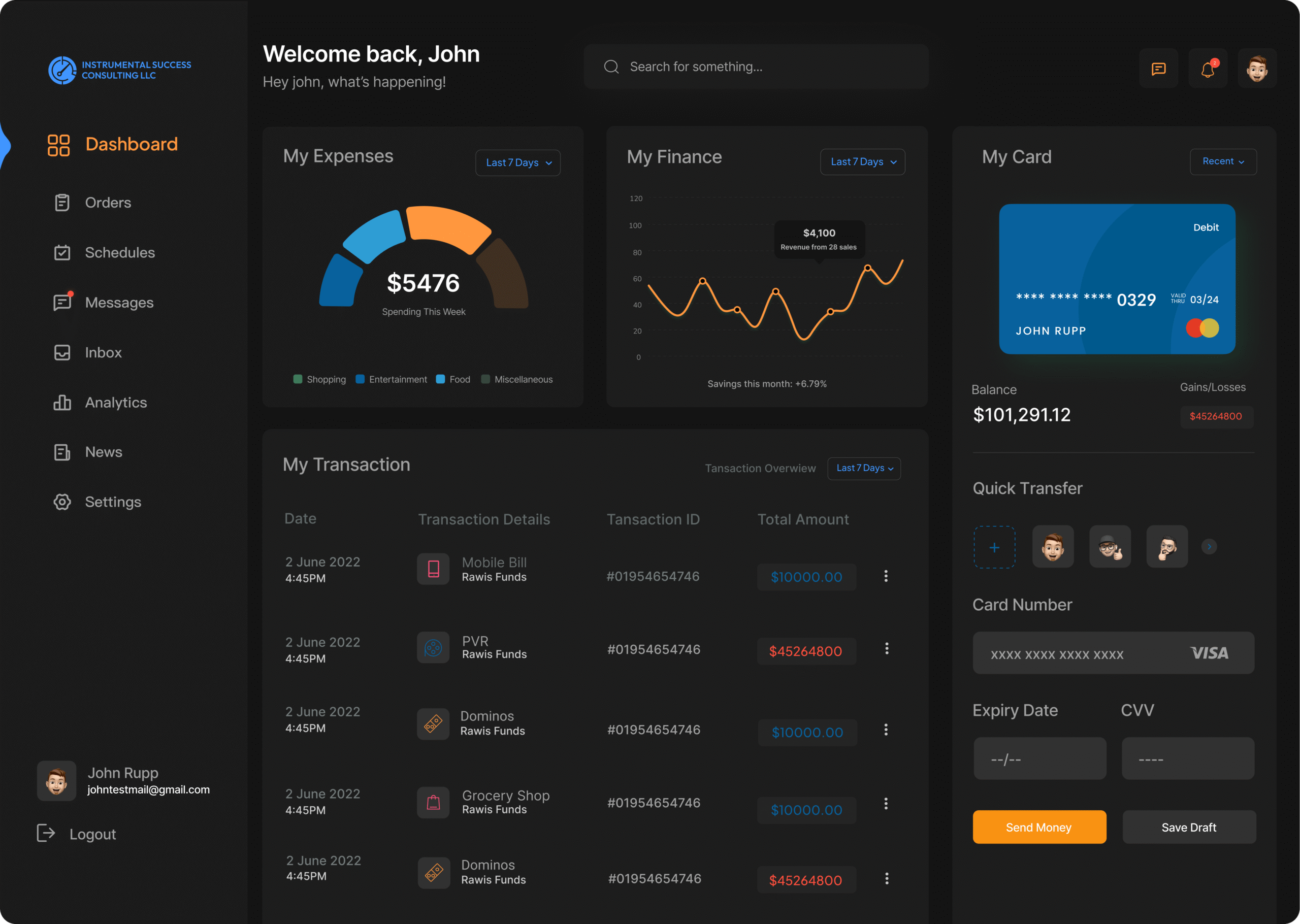Viewport: 1300px width, 924px height.
Task: Click the notification bell icon
Action: 1207,69
